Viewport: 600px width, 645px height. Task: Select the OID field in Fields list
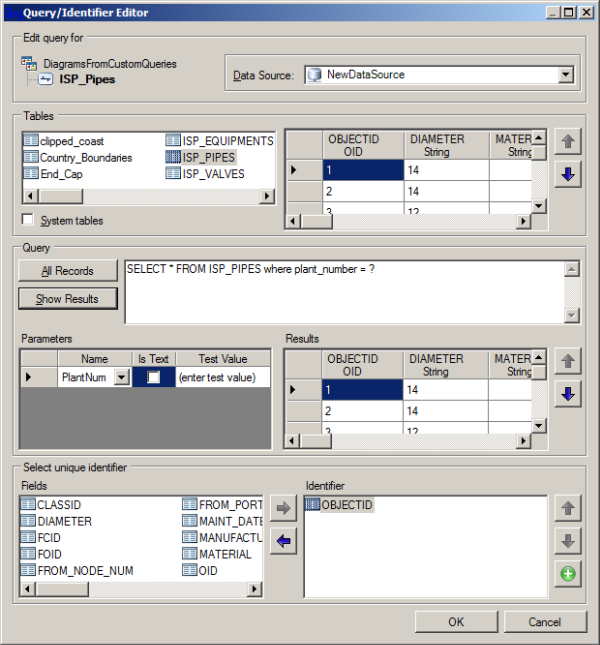200,571
